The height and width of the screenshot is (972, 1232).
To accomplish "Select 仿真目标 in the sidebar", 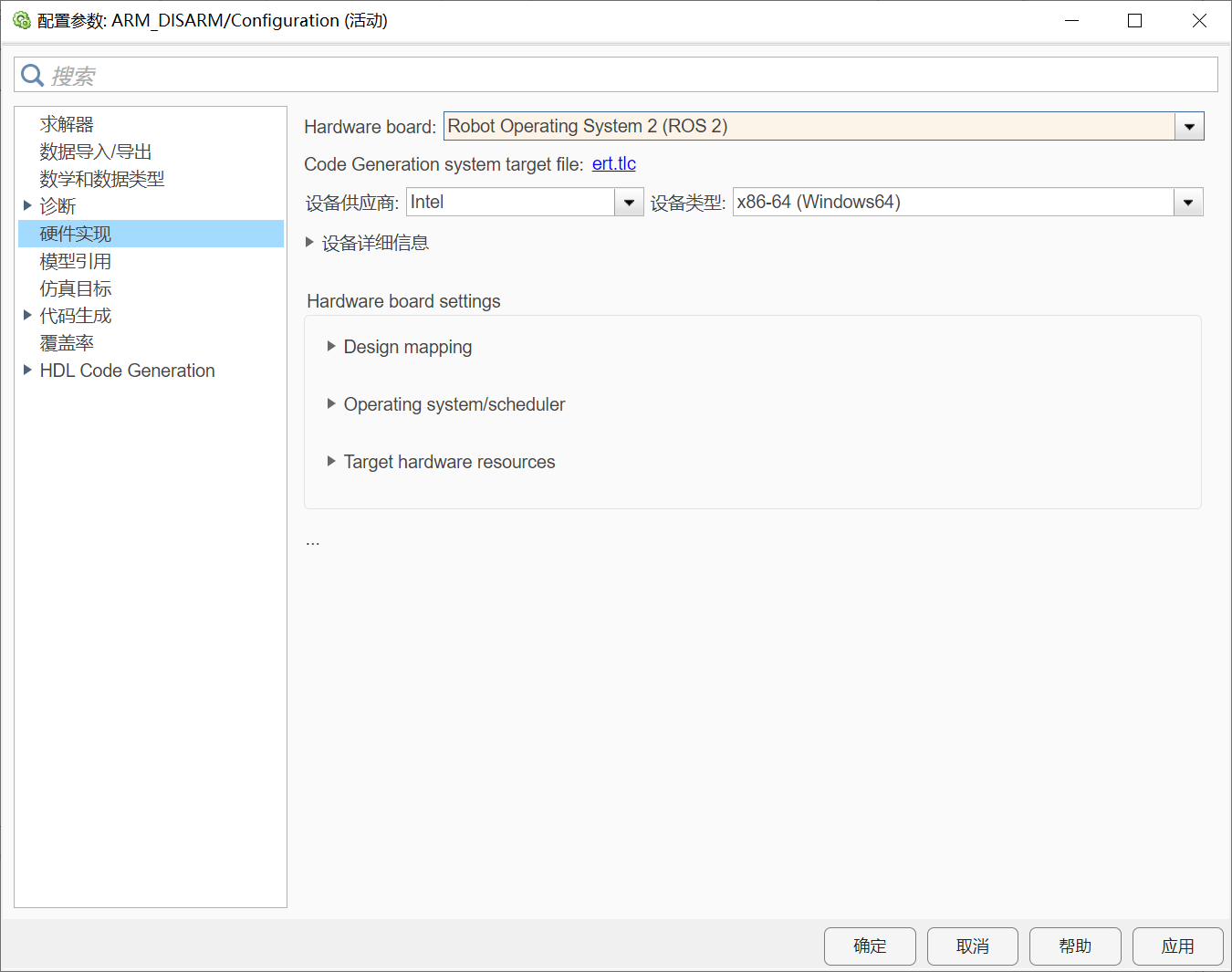I will click(x=76, y=288).
